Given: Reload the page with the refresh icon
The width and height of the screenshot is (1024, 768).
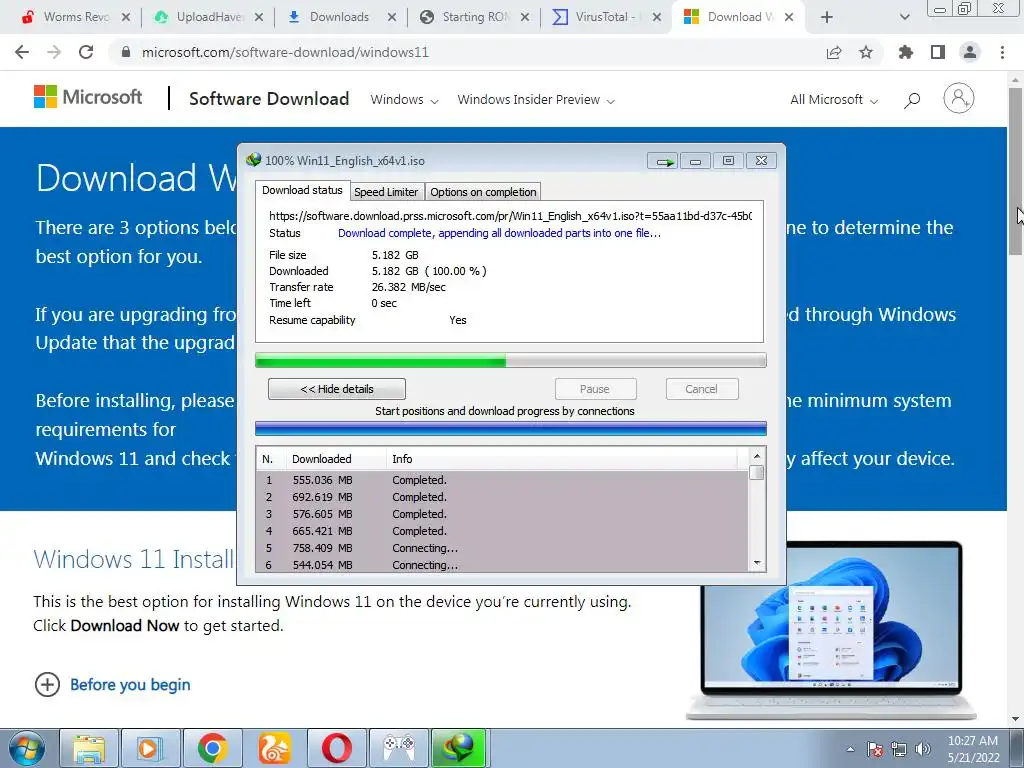Looking at the screenshot, I should click(86, 52).
